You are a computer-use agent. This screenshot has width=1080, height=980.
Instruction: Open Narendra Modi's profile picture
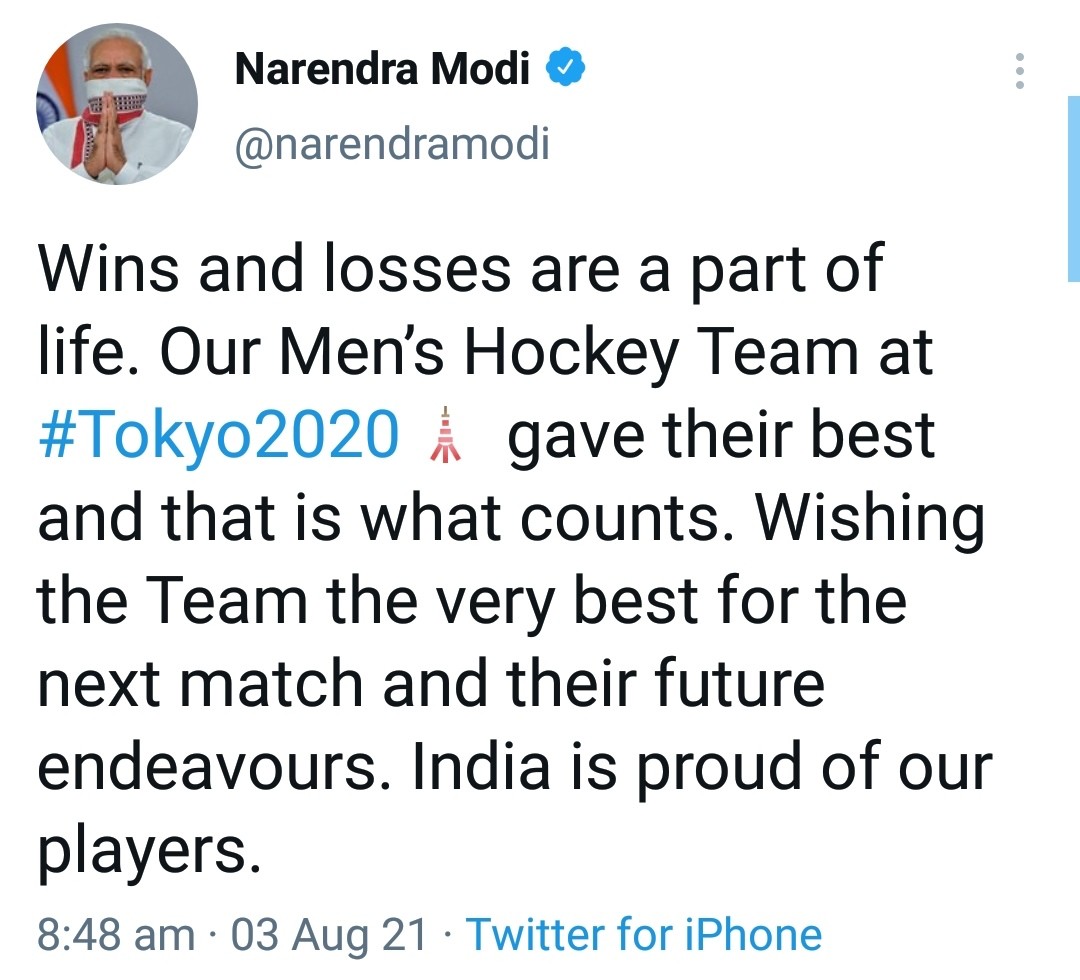[x=117, y=104]
